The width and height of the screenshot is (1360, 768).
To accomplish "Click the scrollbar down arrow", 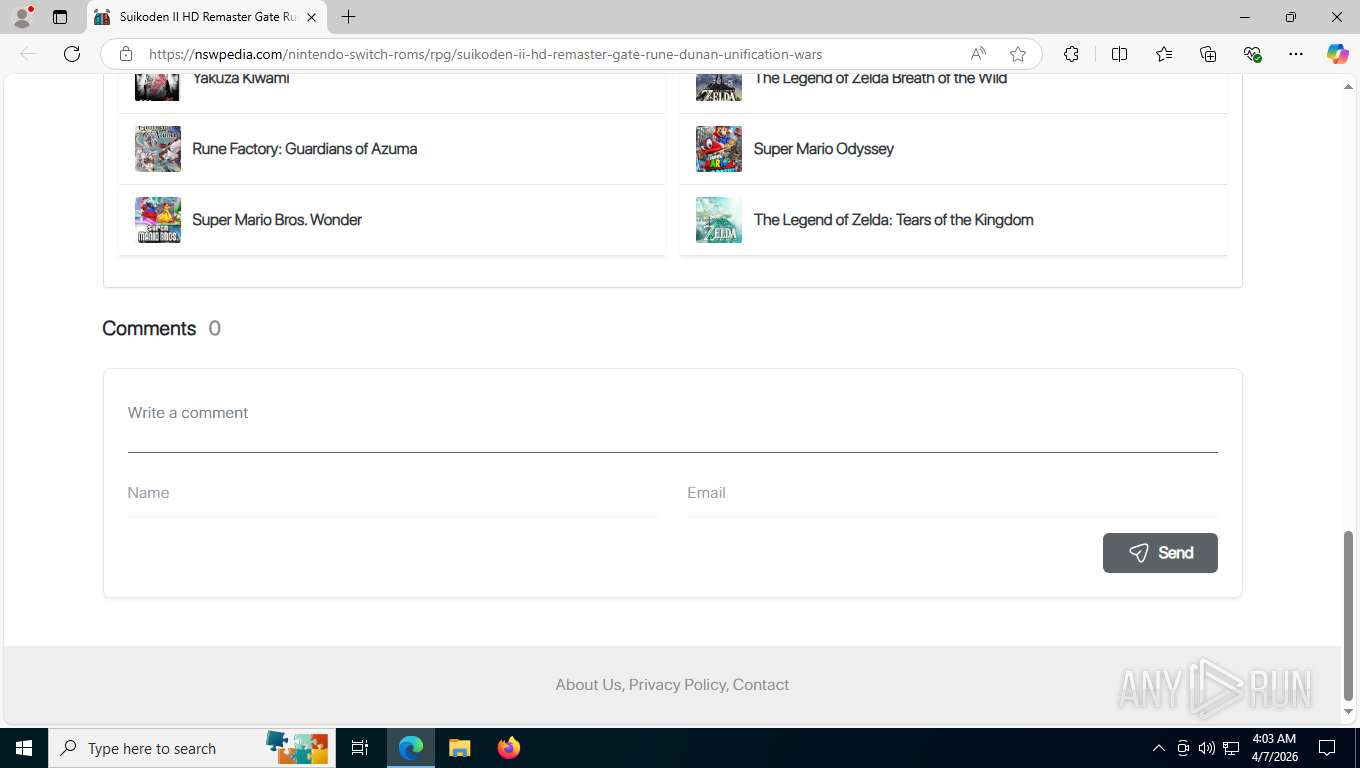I will coord(1348,712).
